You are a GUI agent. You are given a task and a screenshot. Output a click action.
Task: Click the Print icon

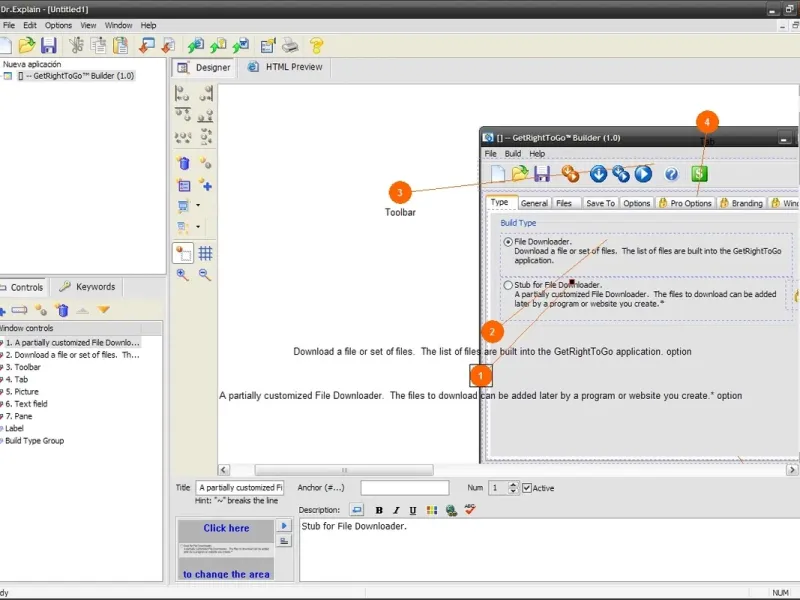[x=290, y=45]
